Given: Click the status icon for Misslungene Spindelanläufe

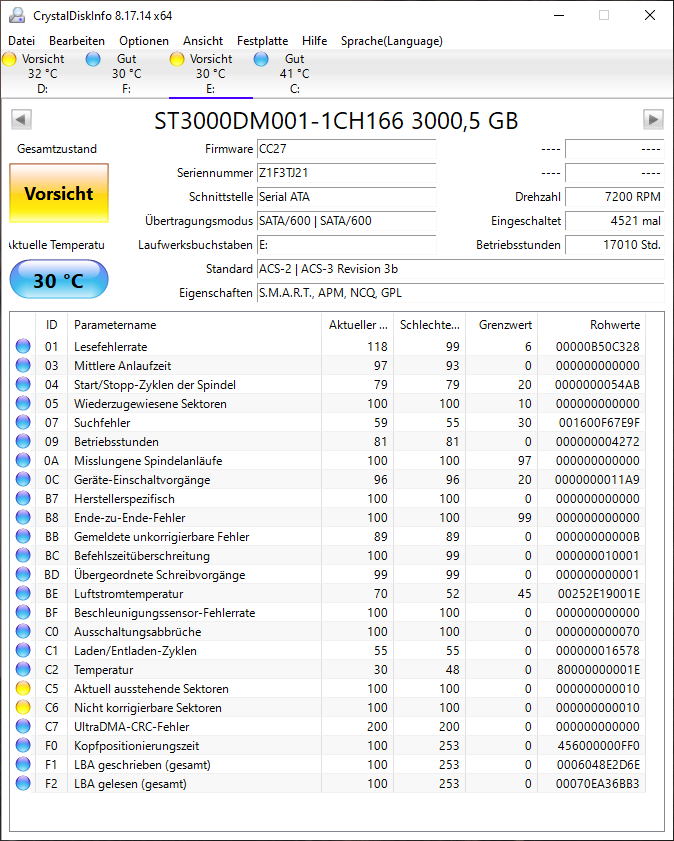Looking at the screenshot, I should tap(23, 460).
